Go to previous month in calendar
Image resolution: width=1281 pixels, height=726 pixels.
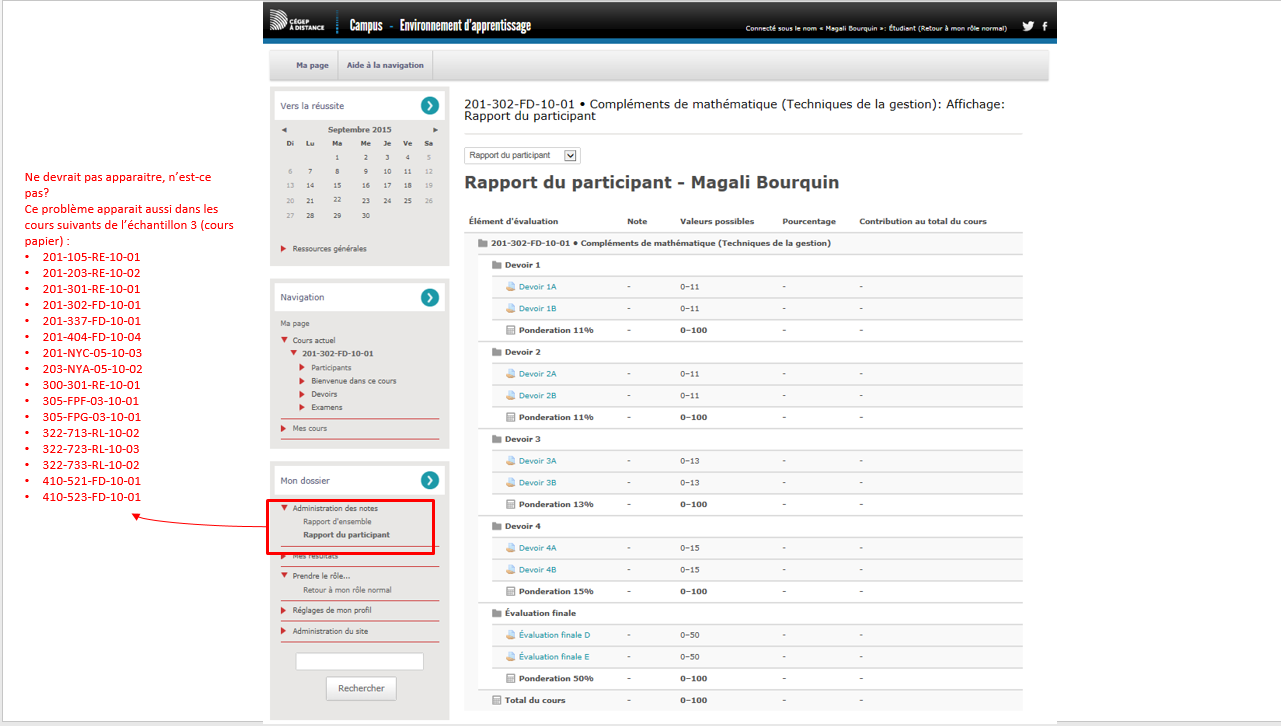tap(284, 130)
